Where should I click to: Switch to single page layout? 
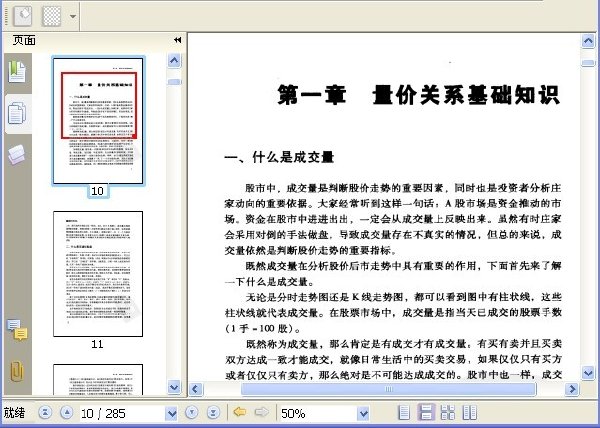pyautogui.click(x=404, y=413)
